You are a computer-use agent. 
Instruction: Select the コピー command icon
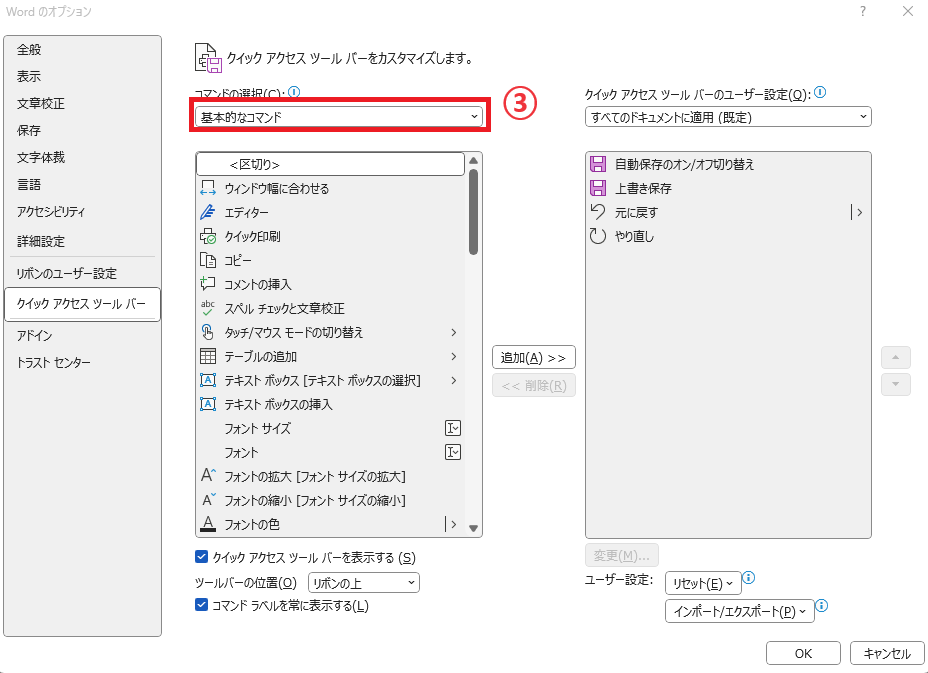(x=208, y=260)
